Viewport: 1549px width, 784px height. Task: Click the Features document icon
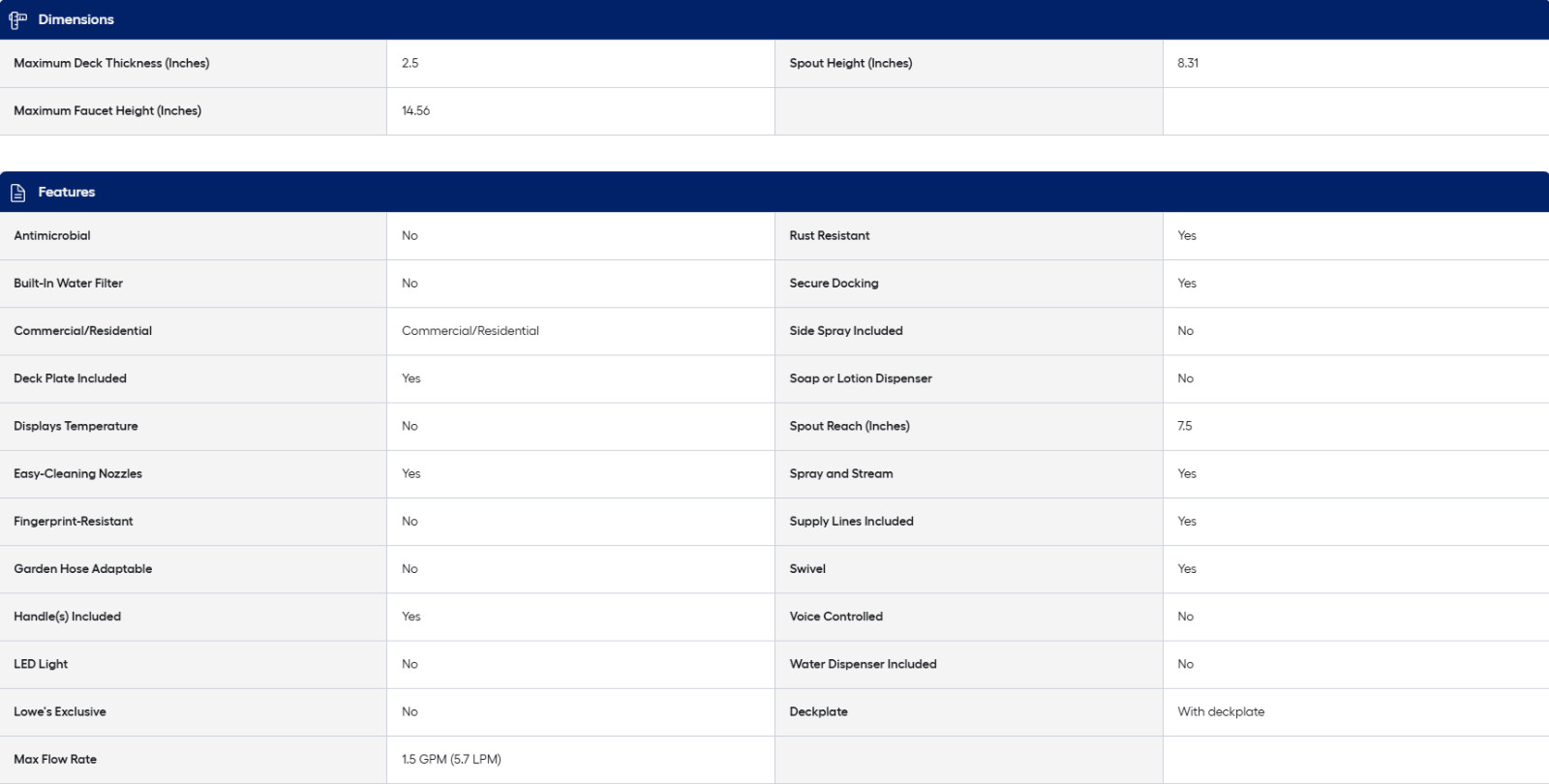[17, 193]
